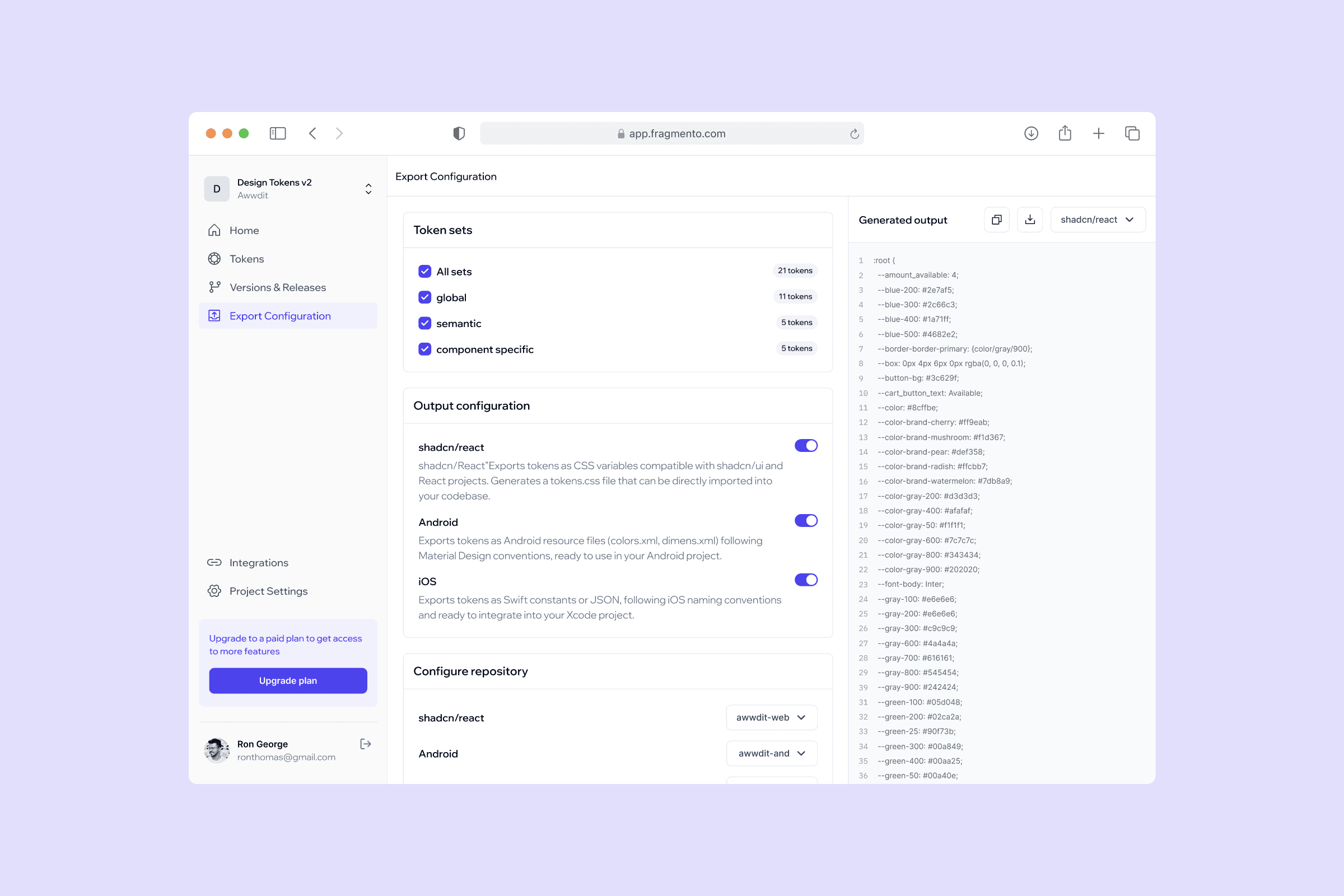Click the logout icon beside Ron George

pos(366,744)
